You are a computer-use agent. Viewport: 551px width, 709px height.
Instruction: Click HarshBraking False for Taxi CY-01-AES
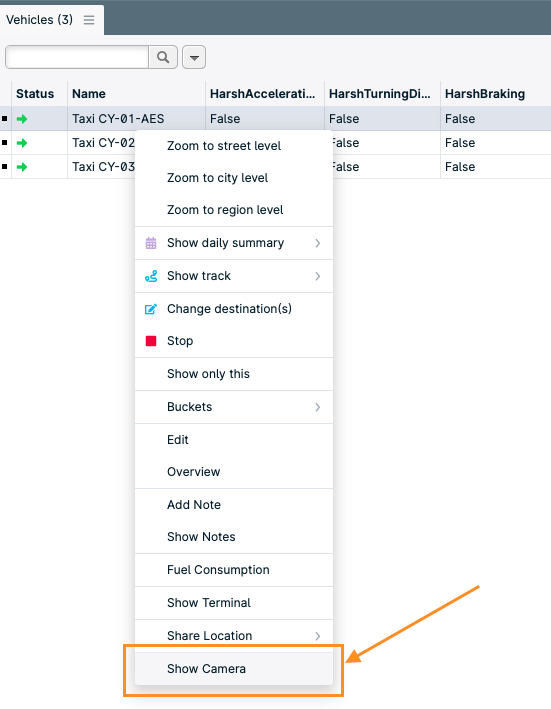pos(496,119)
